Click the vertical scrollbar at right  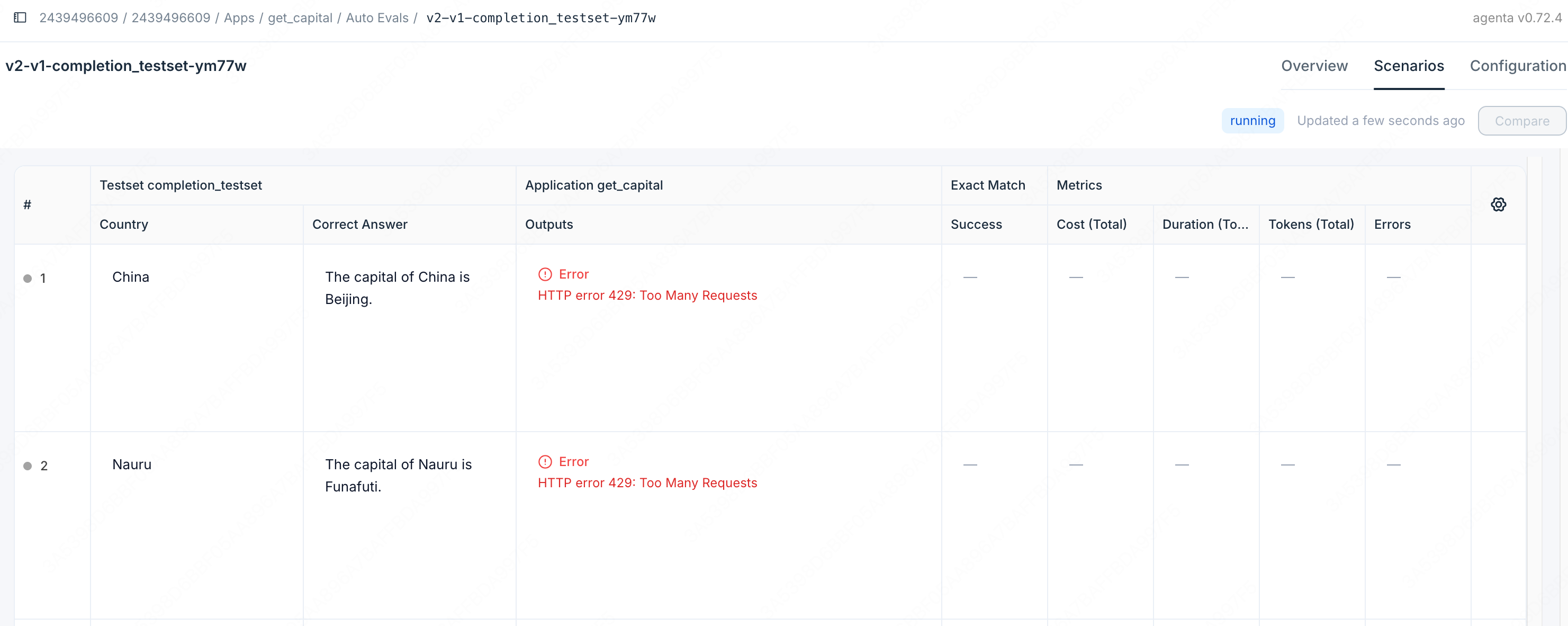click(x=1534, y=390)
